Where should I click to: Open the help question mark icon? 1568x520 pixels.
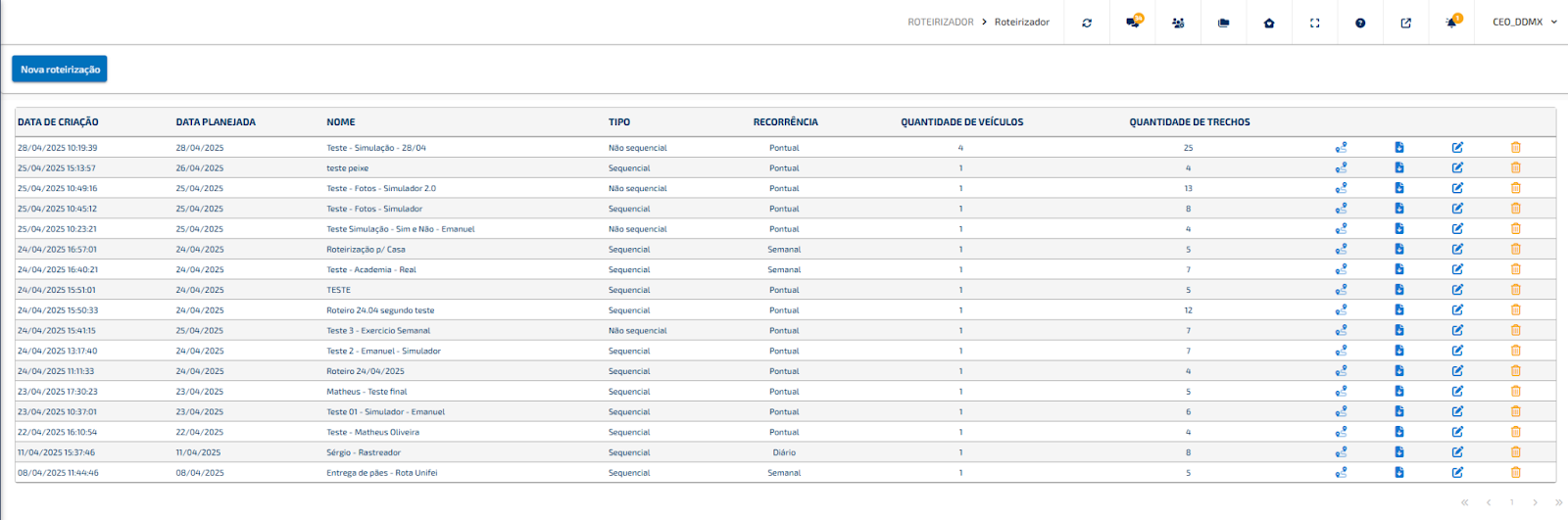[1360, 23]
